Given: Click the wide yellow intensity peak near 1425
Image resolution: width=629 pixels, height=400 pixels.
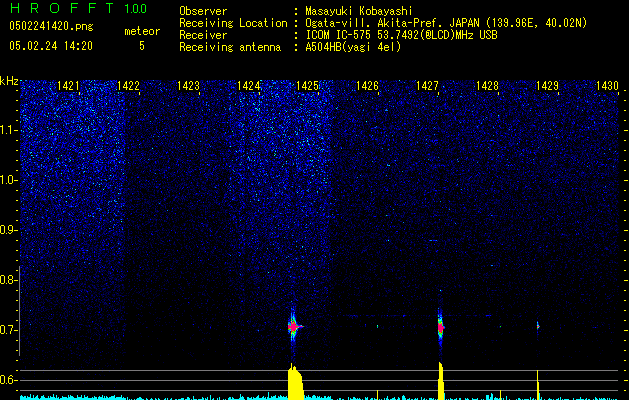Looking at the screenshot, I should 296,382.
